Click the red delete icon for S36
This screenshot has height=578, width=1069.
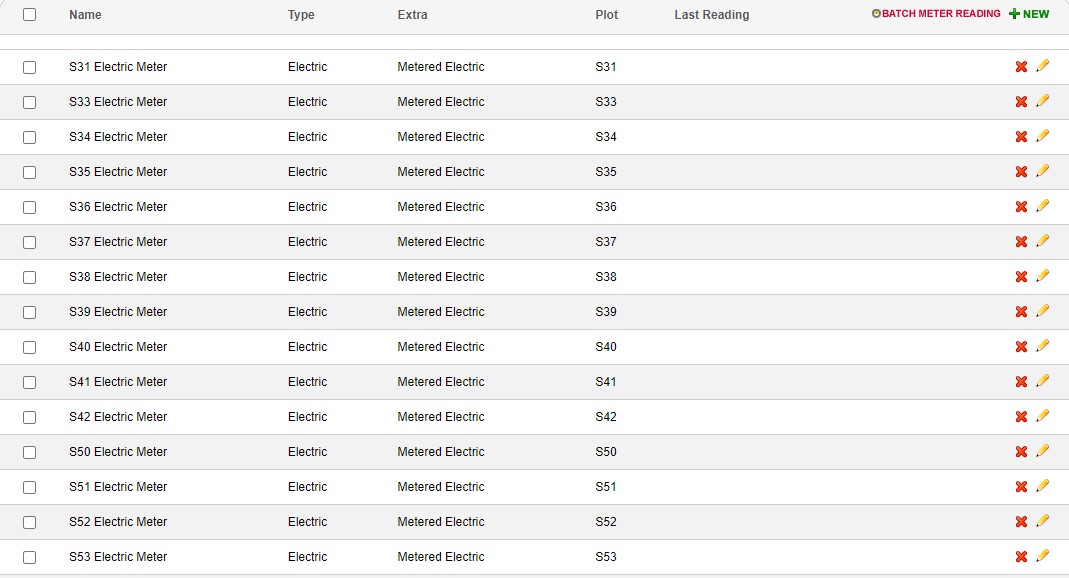[1021, 207]
